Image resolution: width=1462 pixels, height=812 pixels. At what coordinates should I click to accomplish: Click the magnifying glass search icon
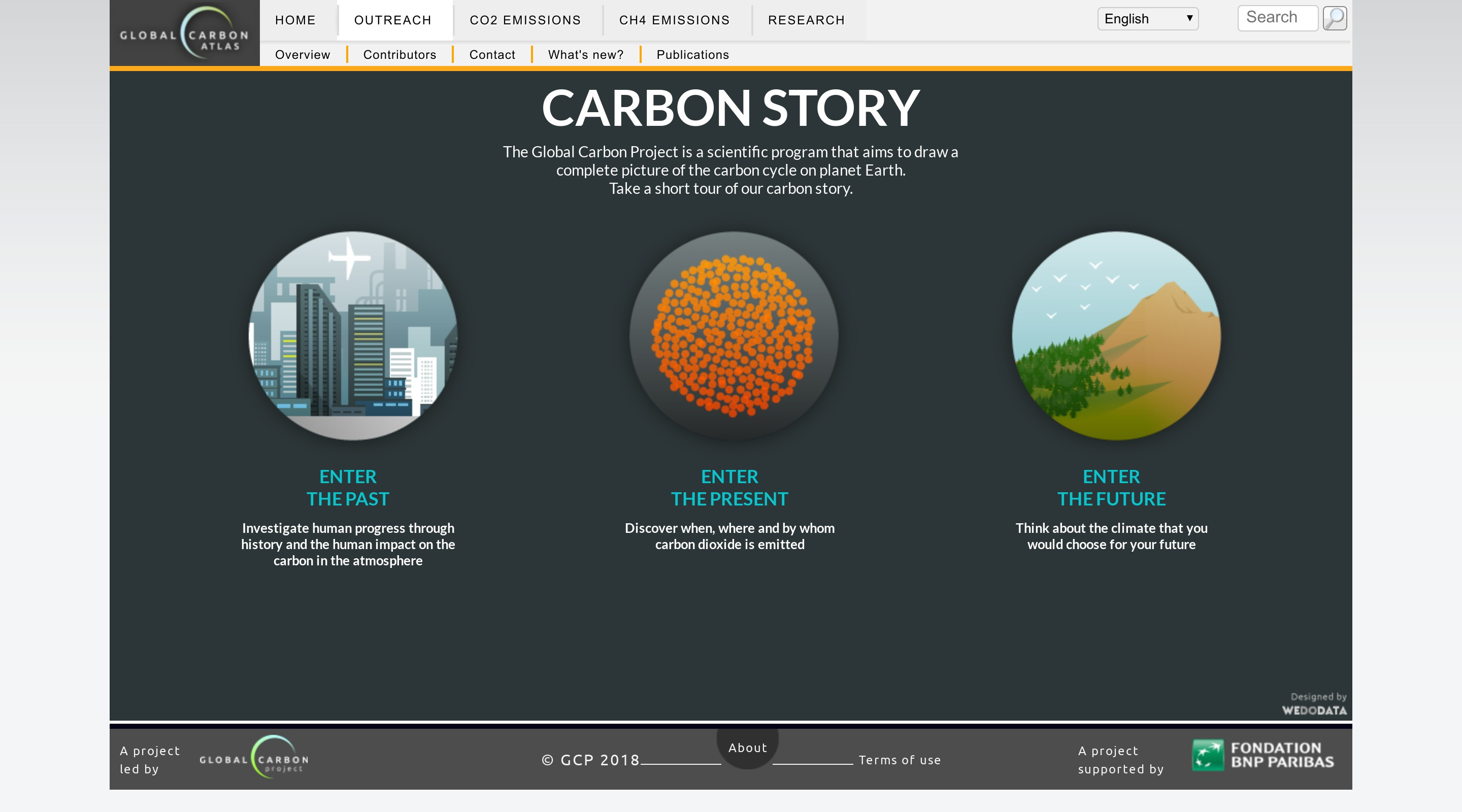point(1334,18)
